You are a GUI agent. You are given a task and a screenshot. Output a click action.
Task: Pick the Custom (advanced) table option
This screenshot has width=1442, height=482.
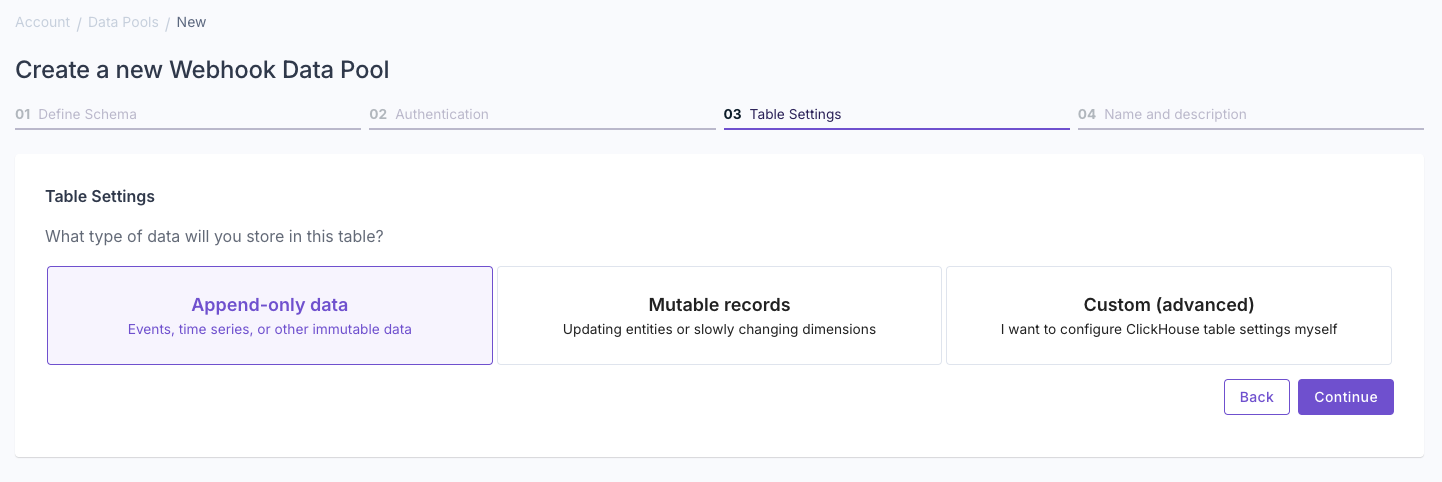pos(1169,315)
